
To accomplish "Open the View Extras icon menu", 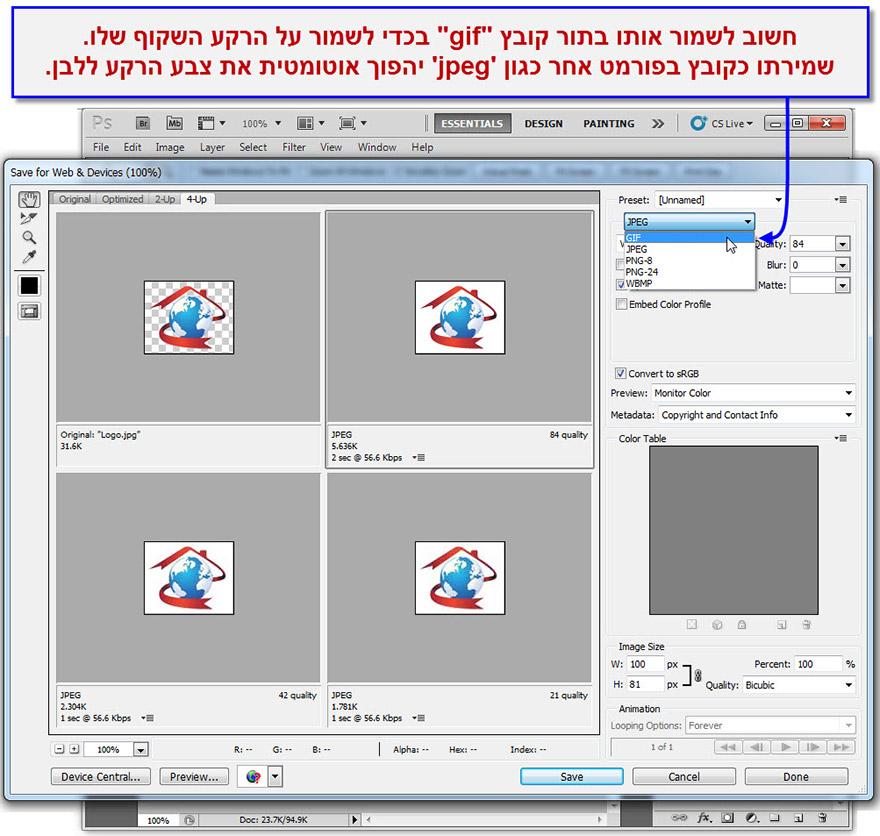I will click(x=211, y=123).
